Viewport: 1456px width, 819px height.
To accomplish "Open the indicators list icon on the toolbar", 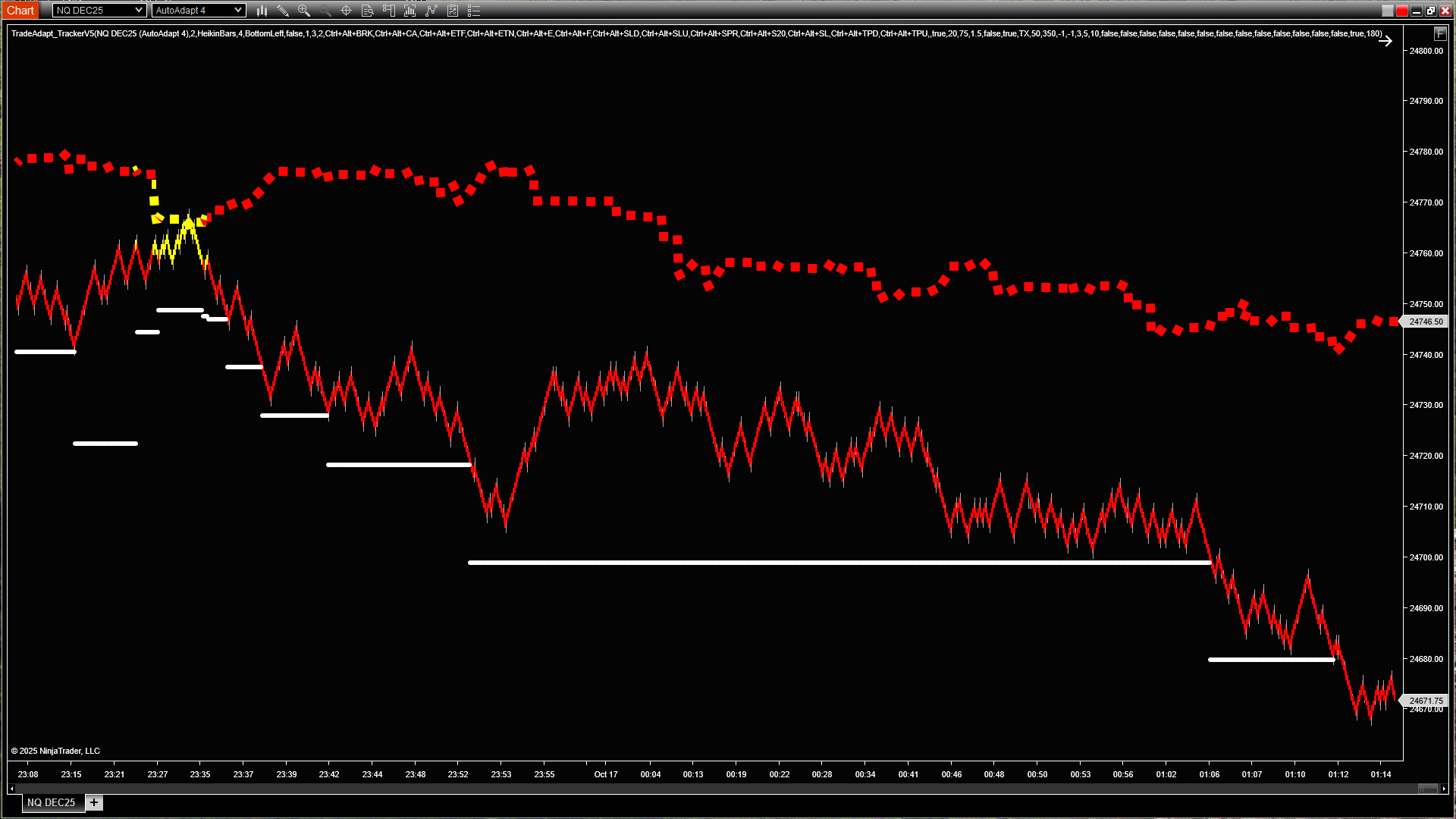I will [x=474, y=11].
